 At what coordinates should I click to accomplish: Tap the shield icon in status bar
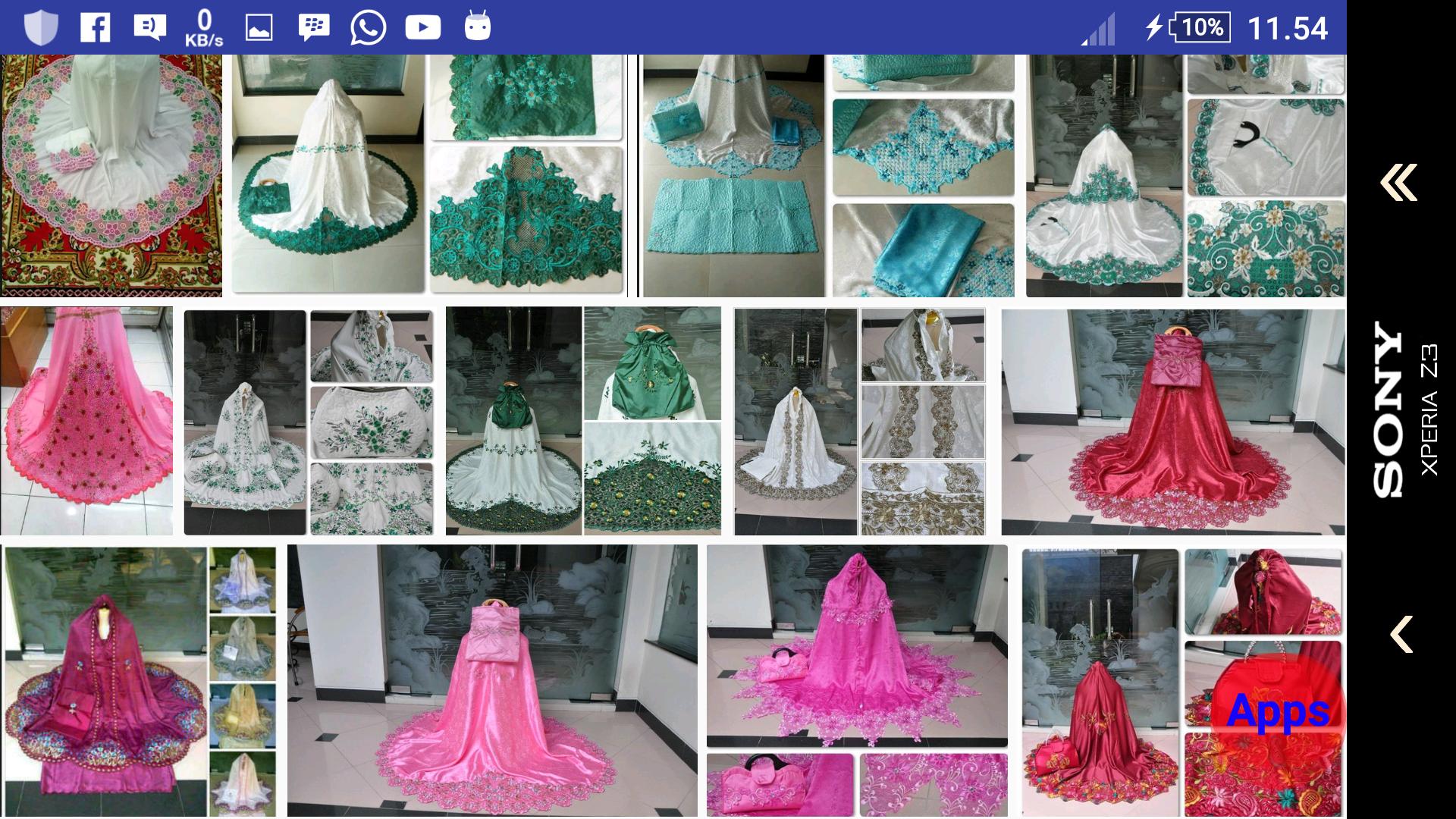[40, 28]
